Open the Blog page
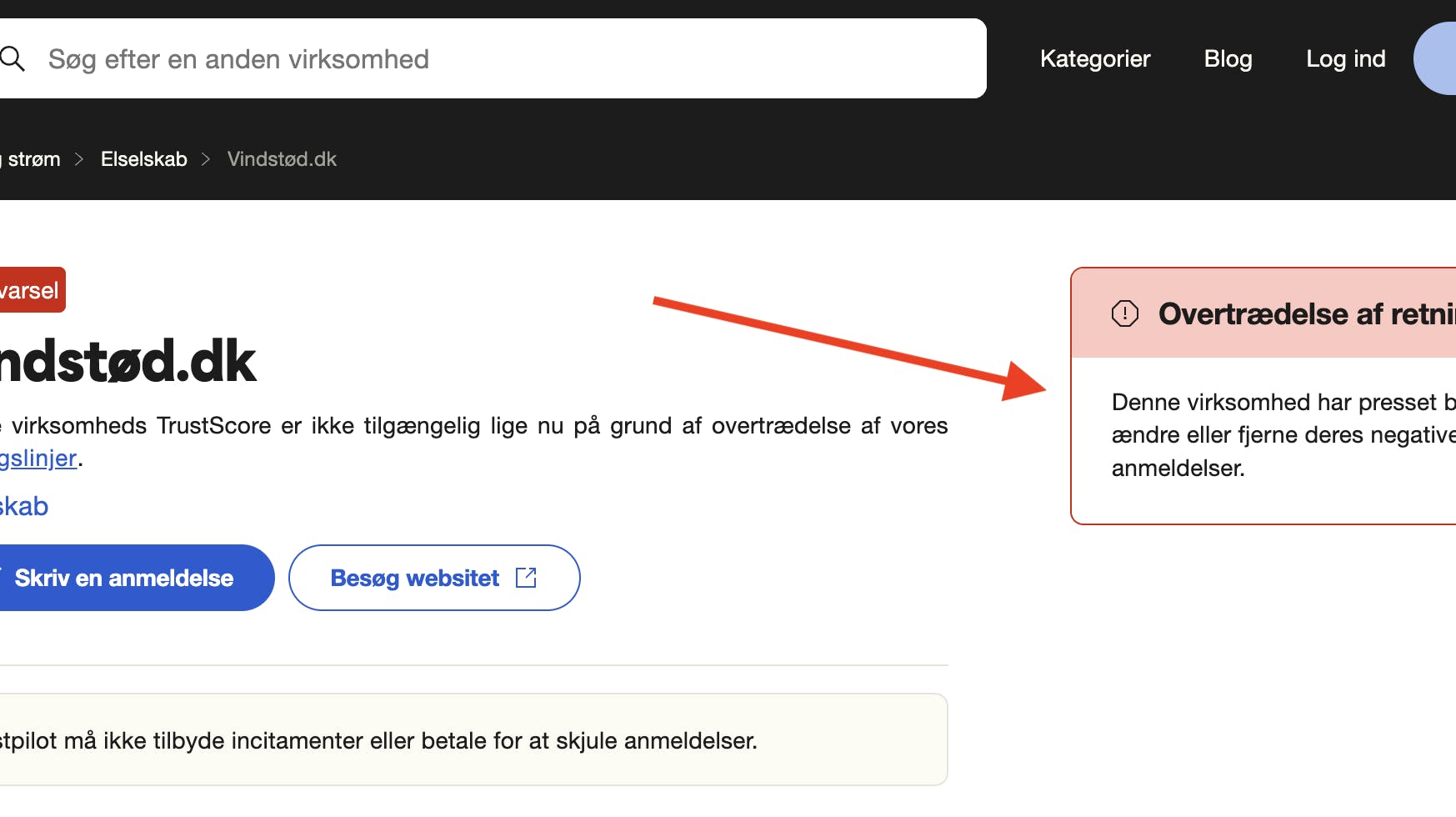This screenshot has height=817, width=1456. pos(1228,58)
